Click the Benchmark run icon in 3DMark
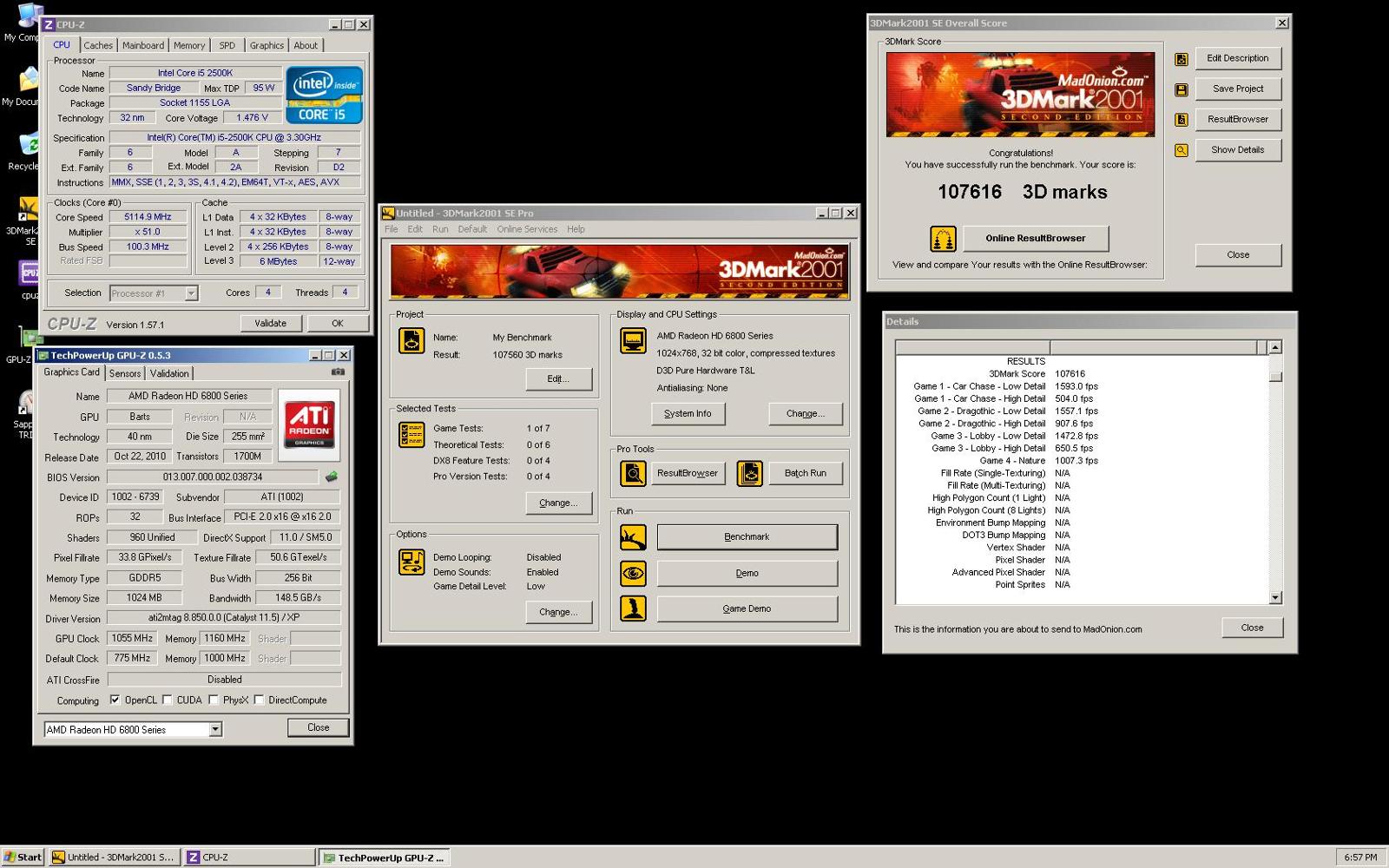Screen dimensions: 1389x868 pyautogui.click(x=633, y=537)
